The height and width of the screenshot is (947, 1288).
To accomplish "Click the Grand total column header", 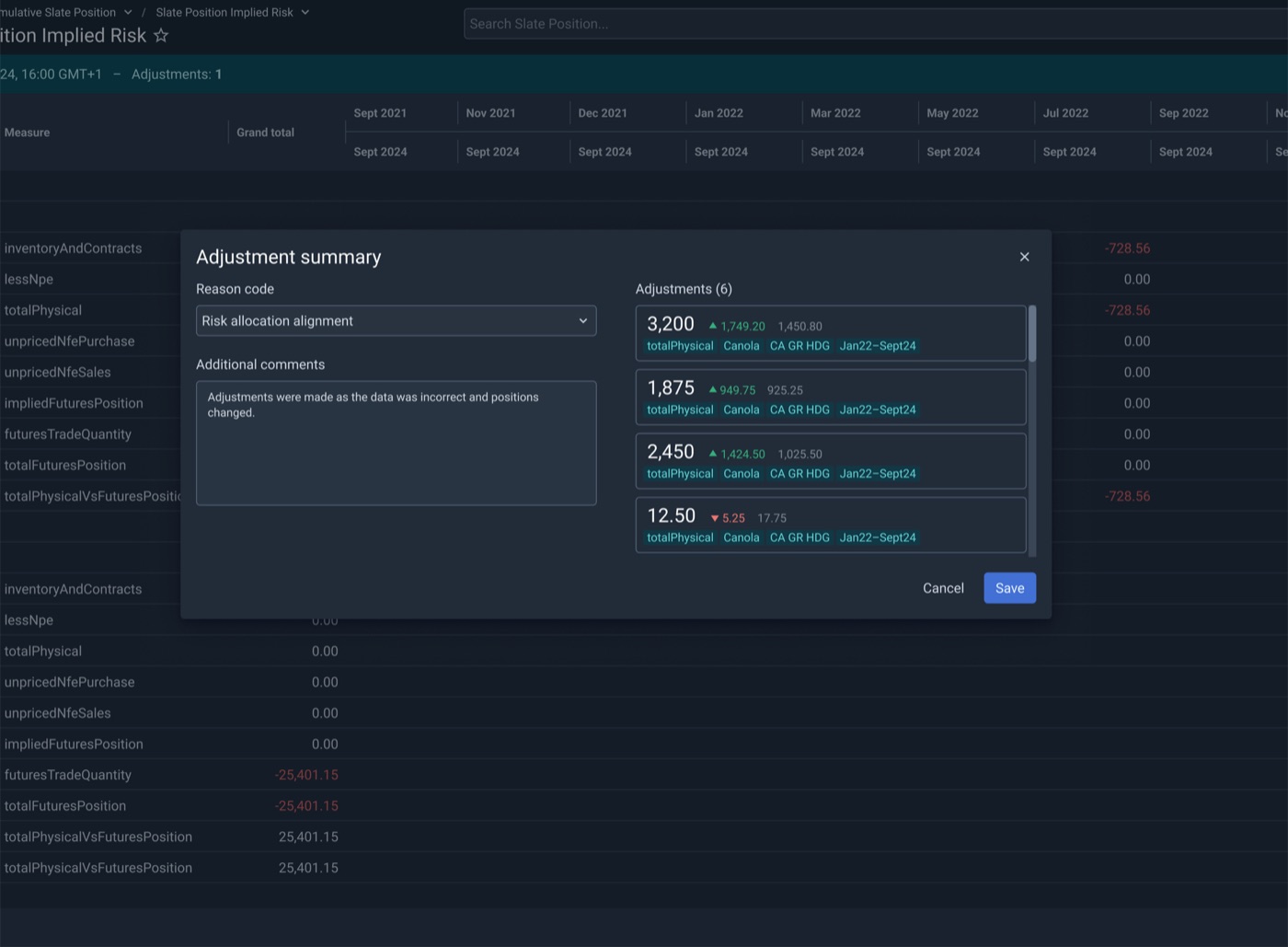I will pos(265,133).
